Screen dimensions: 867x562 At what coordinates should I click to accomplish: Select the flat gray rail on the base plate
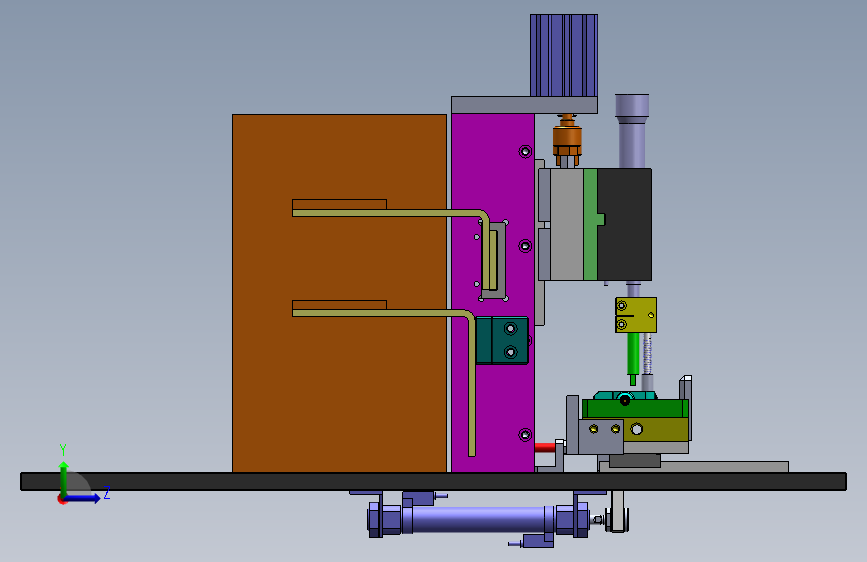pos(694,467)
